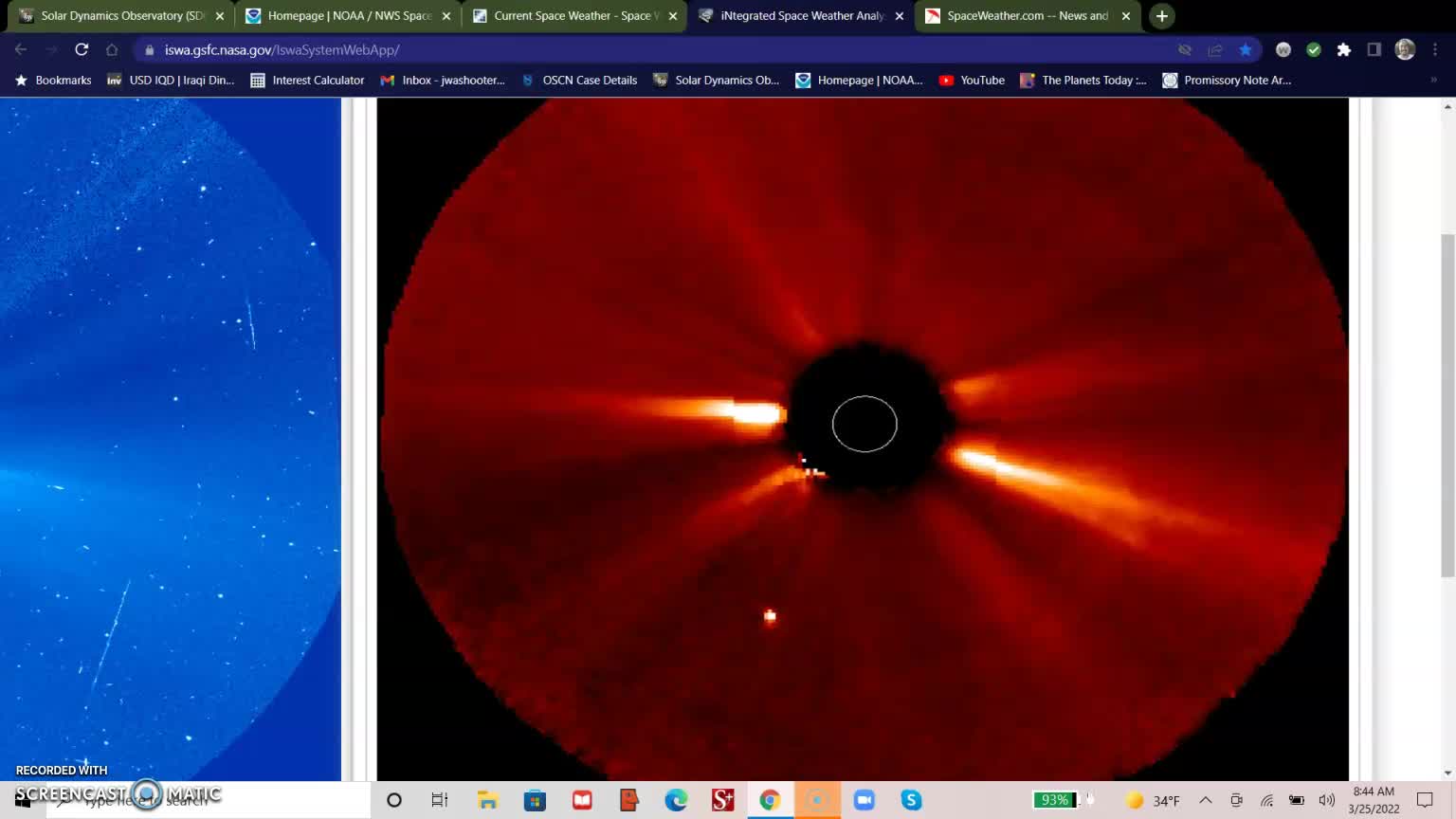1456x819 pixels.
Task: Reload the current page
Action: pyautogui.click(x=82, y=50)
